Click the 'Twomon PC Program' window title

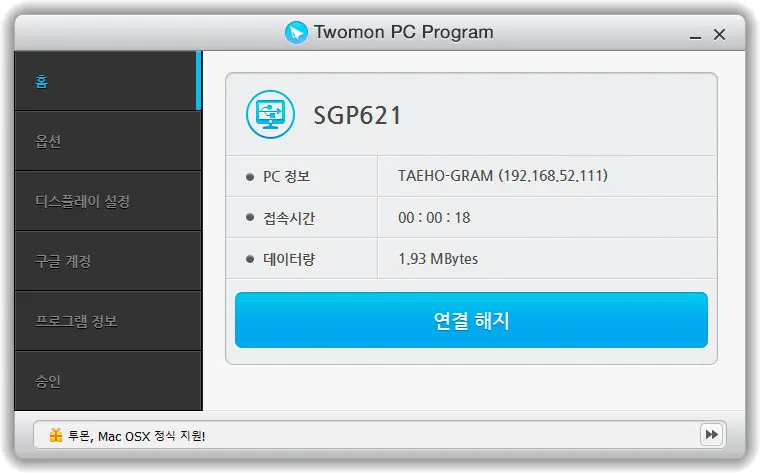(404, 32)
